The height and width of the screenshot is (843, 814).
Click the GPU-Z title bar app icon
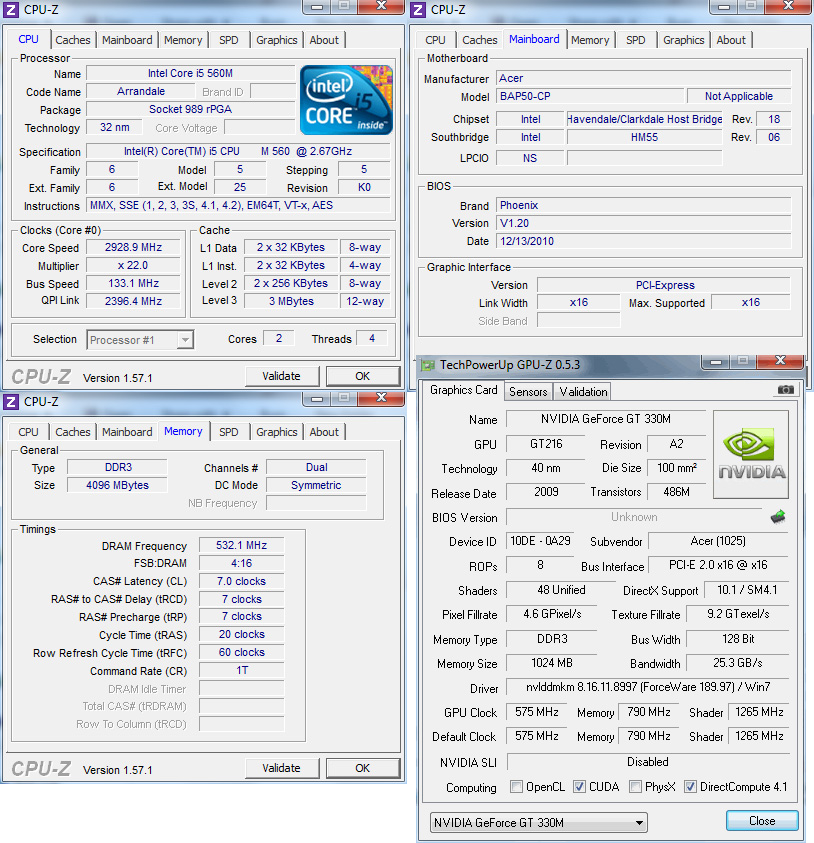(x=428, y=365)
